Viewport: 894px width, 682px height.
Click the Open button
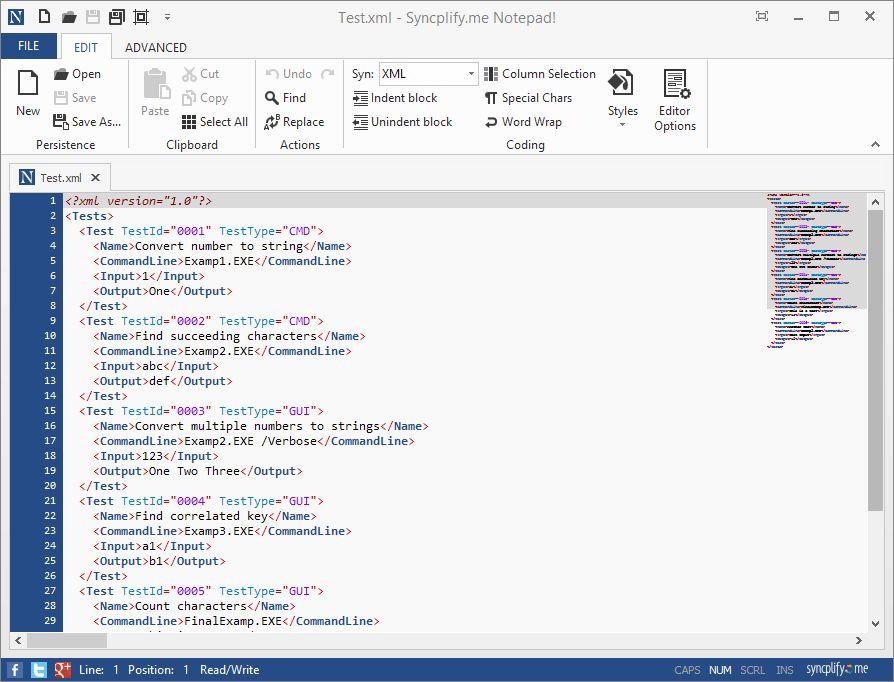coord(77,74)
